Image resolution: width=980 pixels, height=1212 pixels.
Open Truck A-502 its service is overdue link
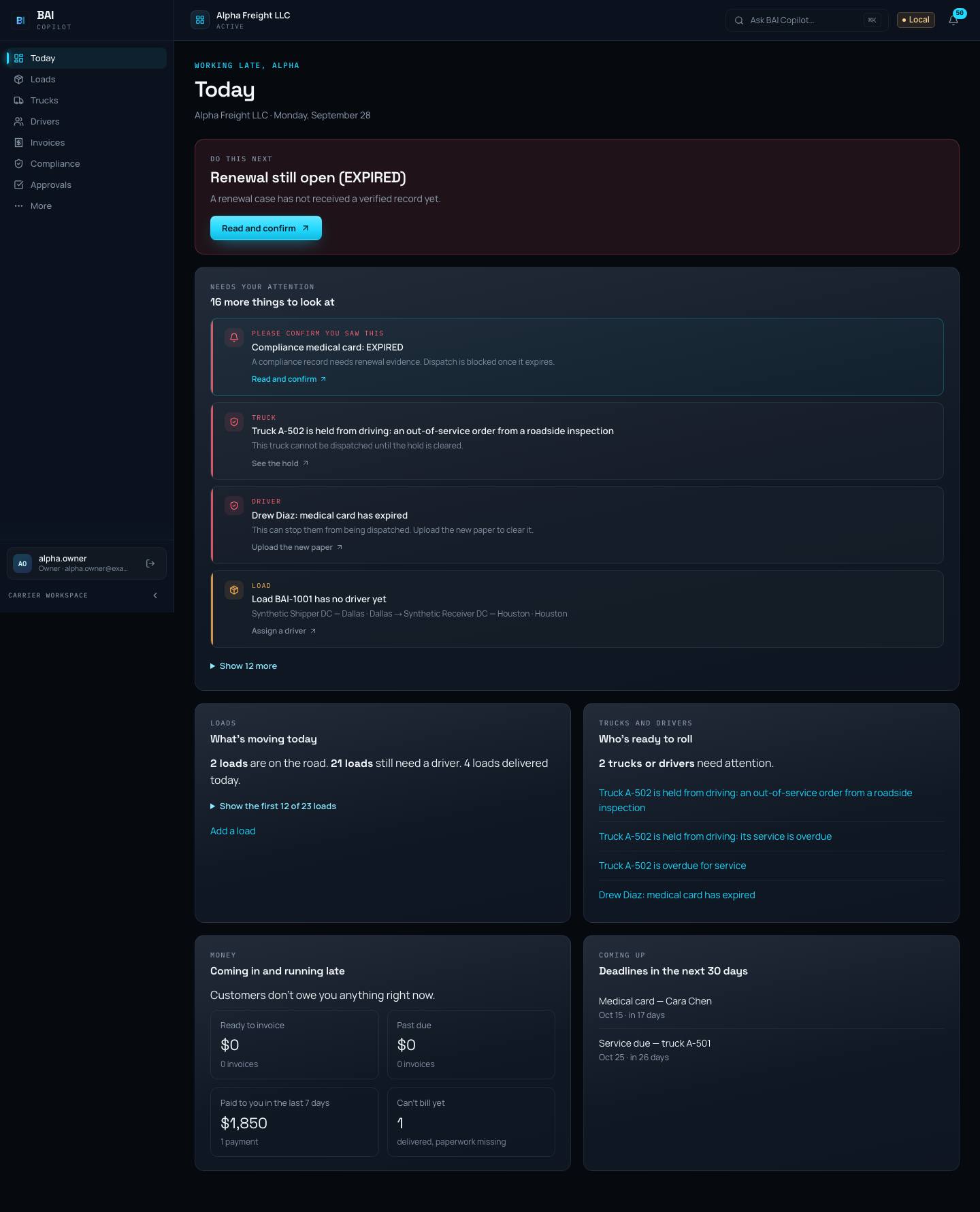(x=715, y=836)
